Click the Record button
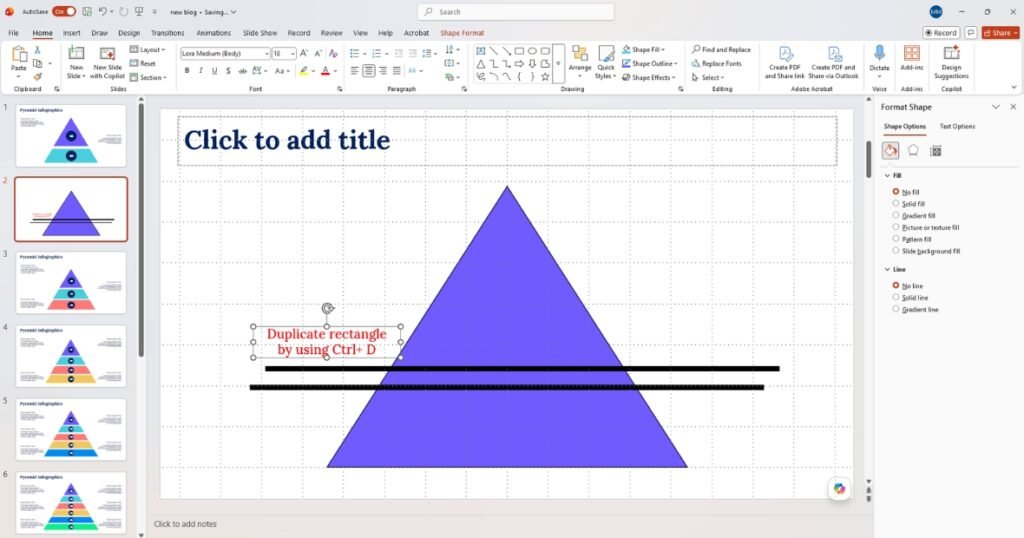Image resolution: width=1024 pixels, height=538 pixels. (x=940, y=33)
